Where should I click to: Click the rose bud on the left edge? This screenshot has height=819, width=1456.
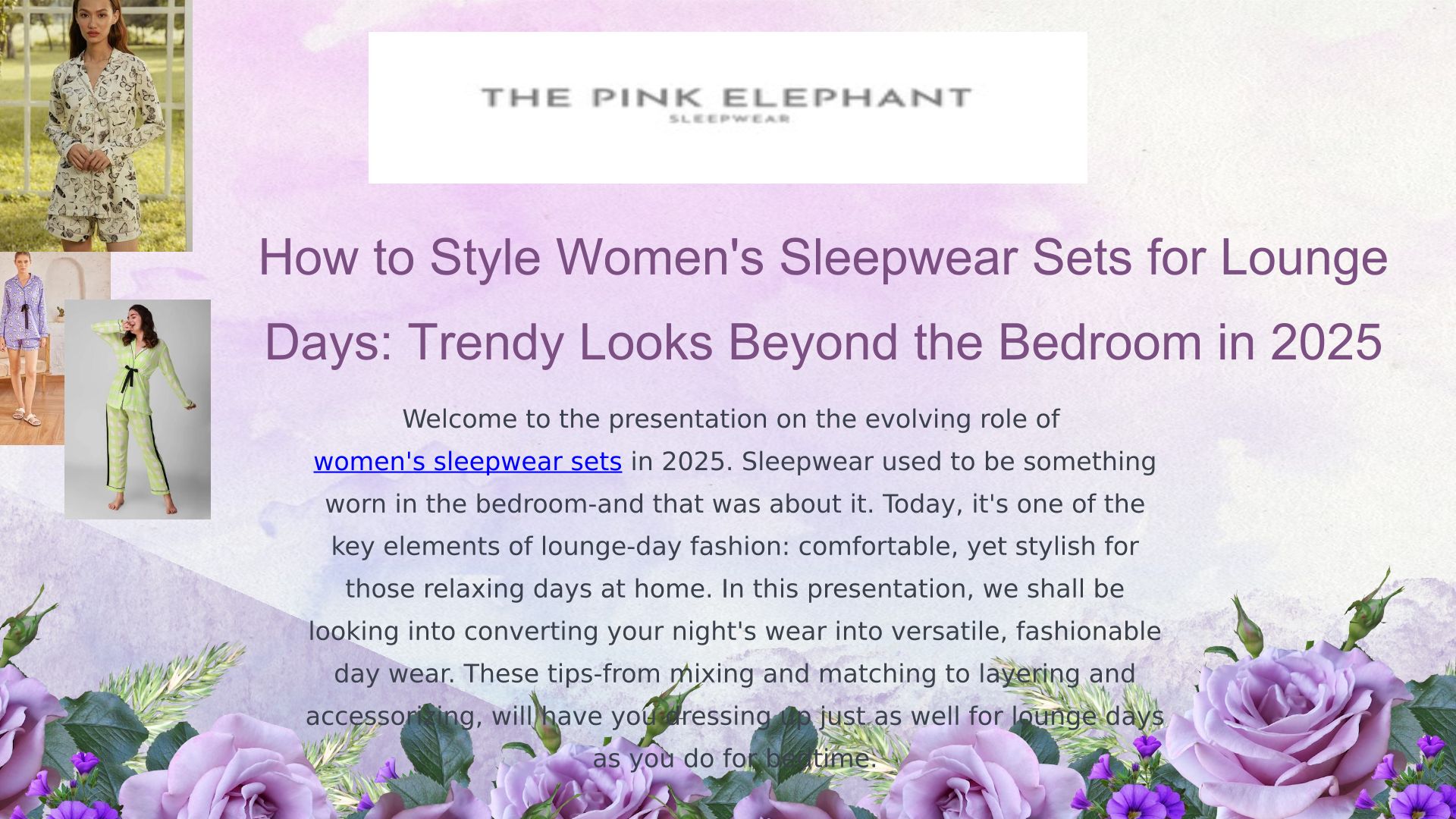[x=23, y=629]
